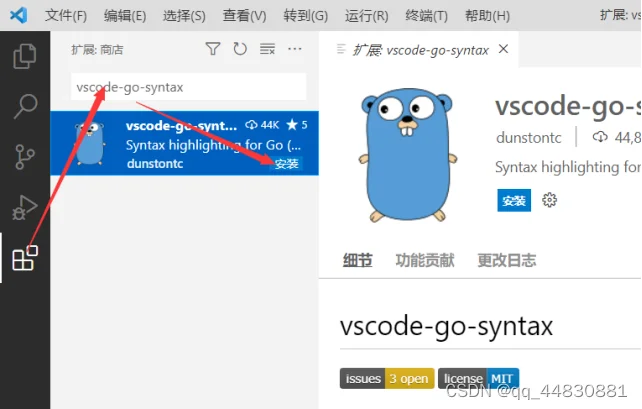642x409 pixels.
Task: Open the 选择(S) menu
Action: pos(184,16)
